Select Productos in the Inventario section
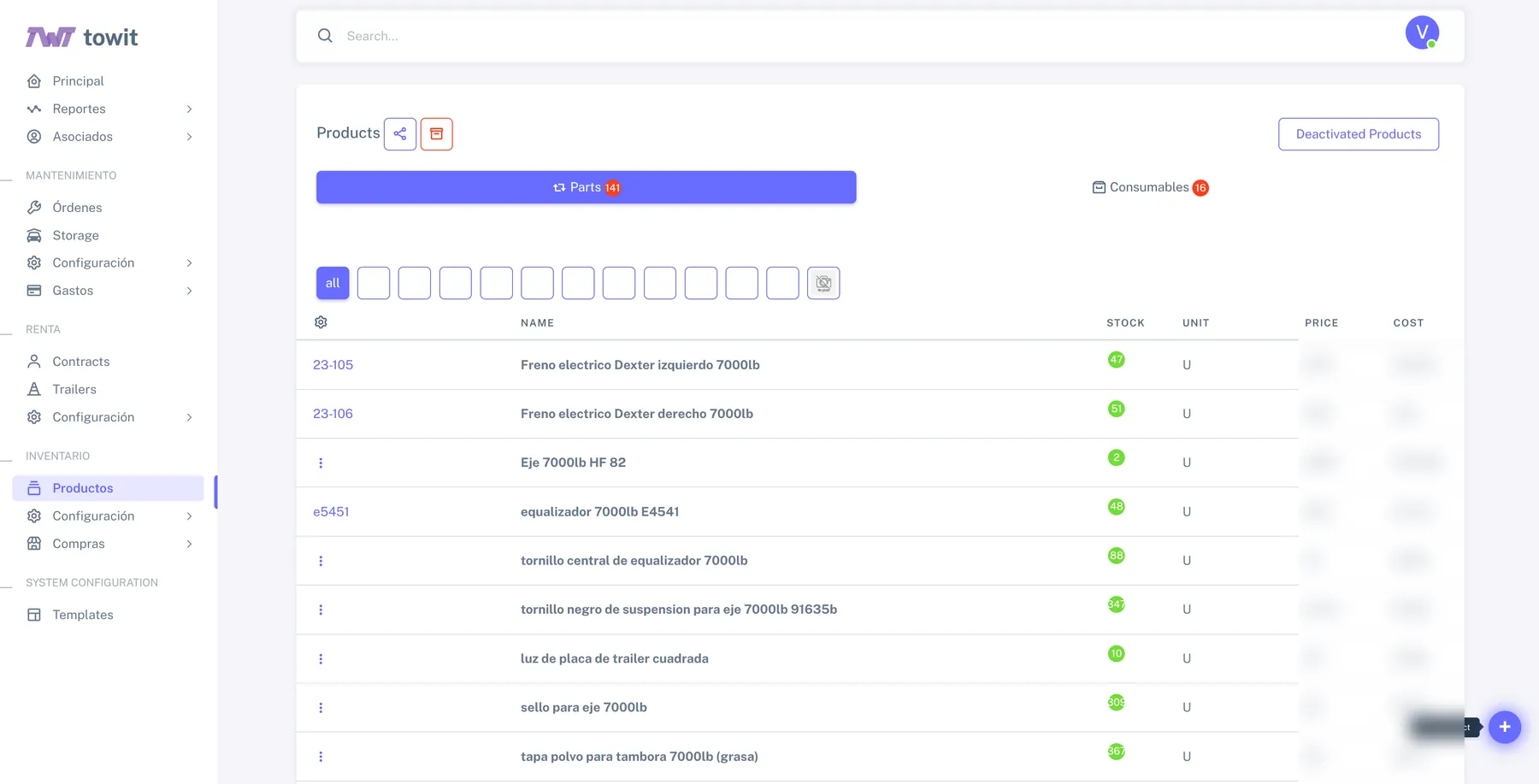Viewport: 1539px width, 784px height. click(108, 488)
